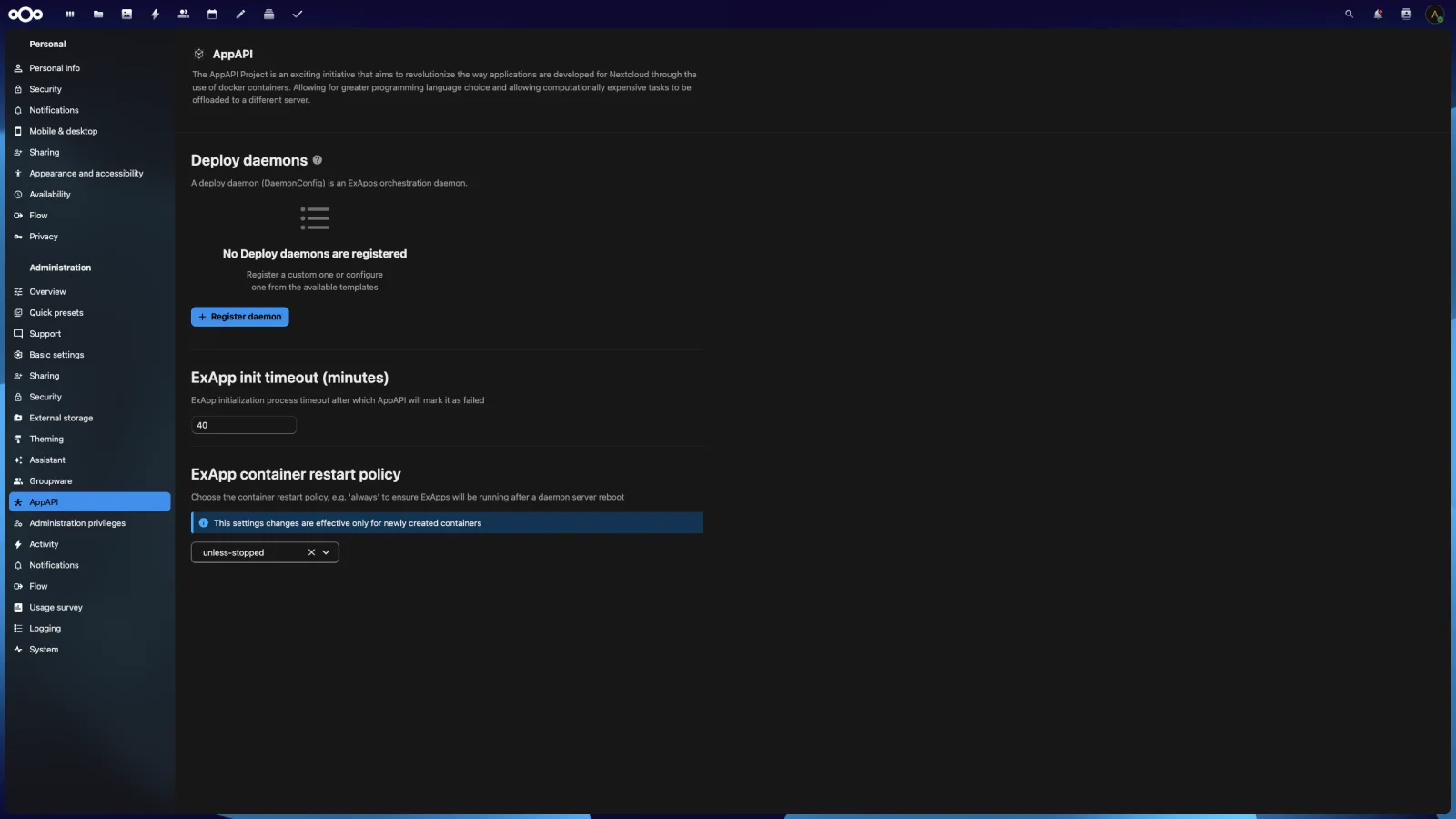1456x819 pixels.
Task: Go to Groupware settings
Action: (x=90, y=481)
